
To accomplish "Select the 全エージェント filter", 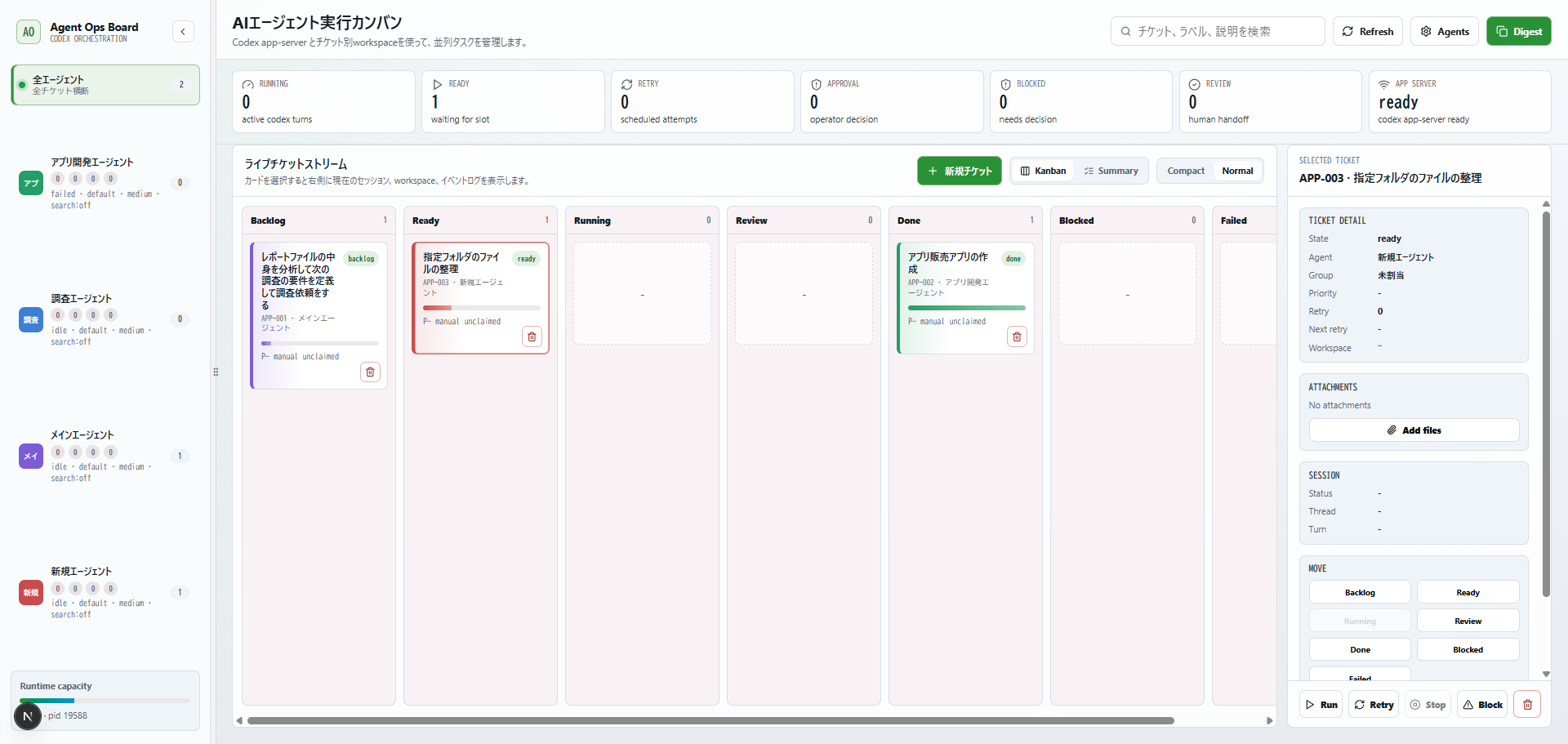I will click(x=105, y=85).
